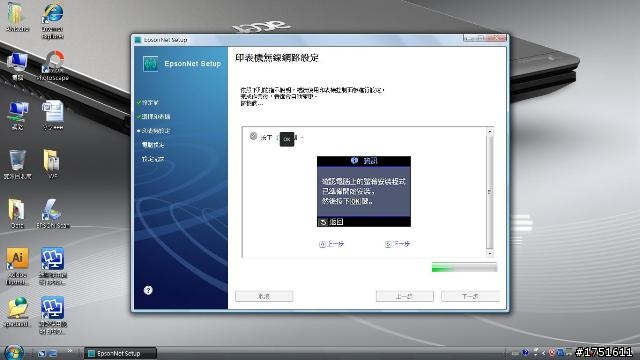Viewport: 640px width, 360px height.
Task: Open the document file icon beside the Network icon
Action: pos(53,115)
